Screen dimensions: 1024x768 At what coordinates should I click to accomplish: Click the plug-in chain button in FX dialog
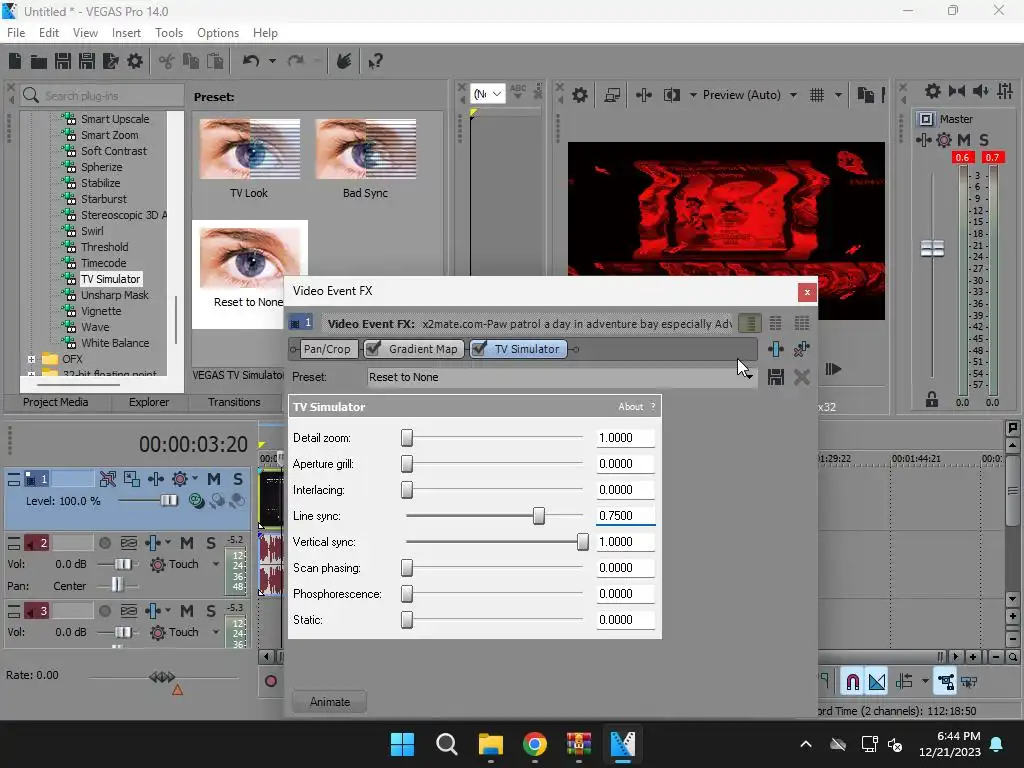[x=776, y=349]
